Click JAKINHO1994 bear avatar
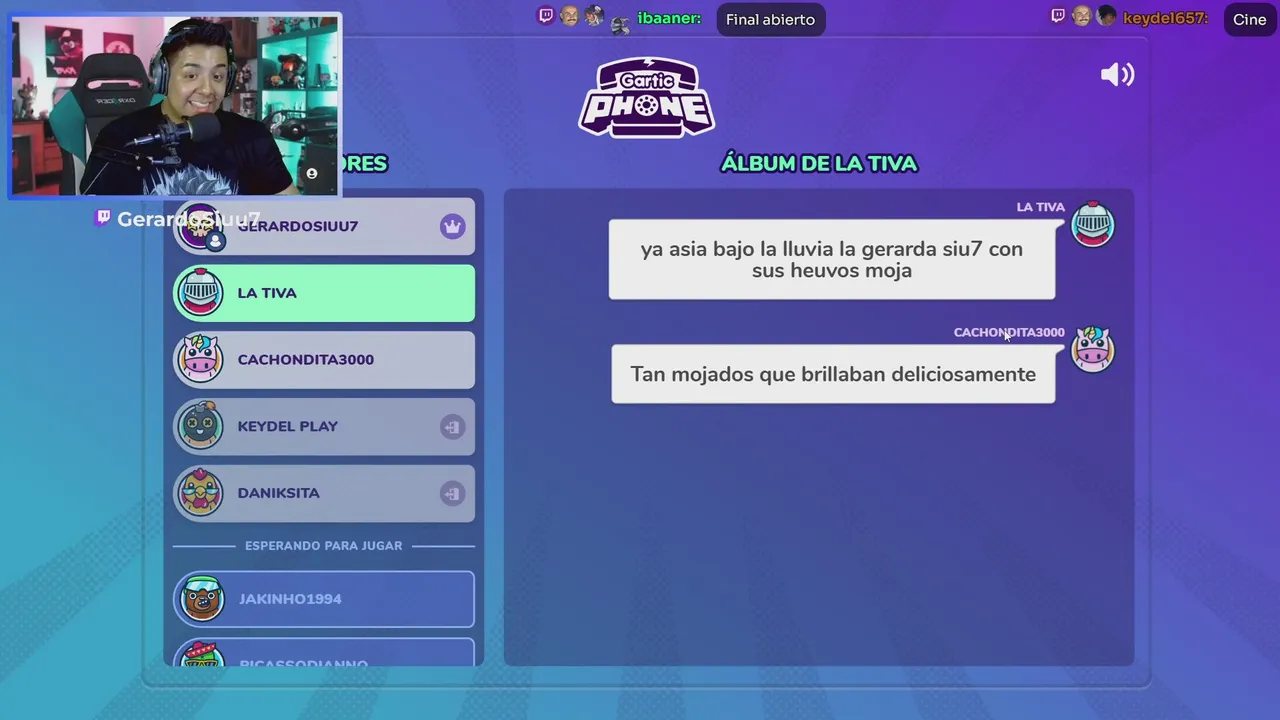Image resolution: width=1280 pixels, height=720 pixels. coord(201,599)
